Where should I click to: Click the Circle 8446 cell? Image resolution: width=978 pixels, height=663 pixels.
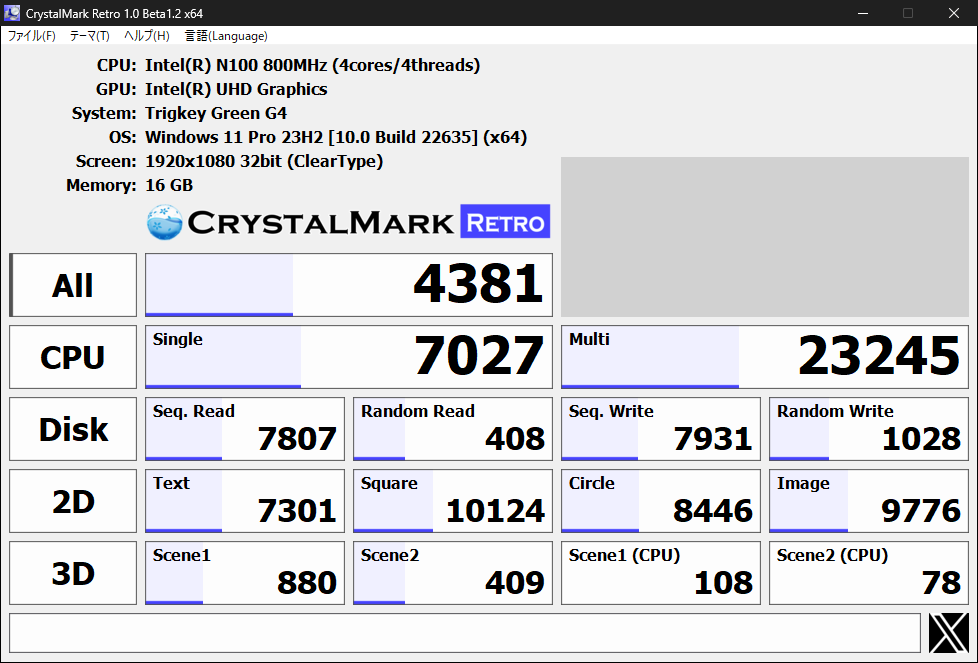[661, 501]
